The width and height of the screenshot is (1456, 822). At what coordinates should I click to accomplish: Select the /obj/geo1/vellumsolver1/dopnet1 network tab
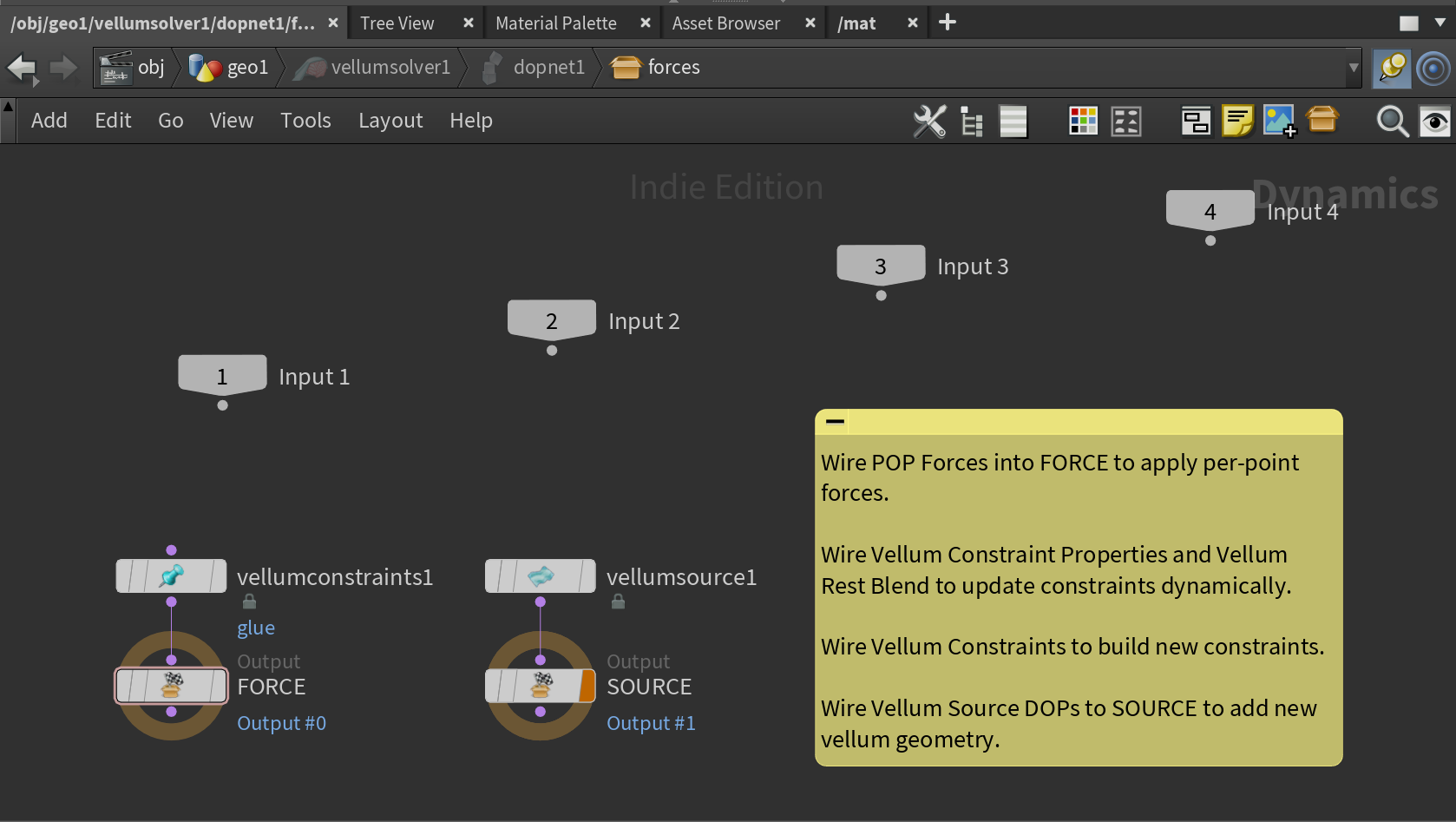(163, 23)
